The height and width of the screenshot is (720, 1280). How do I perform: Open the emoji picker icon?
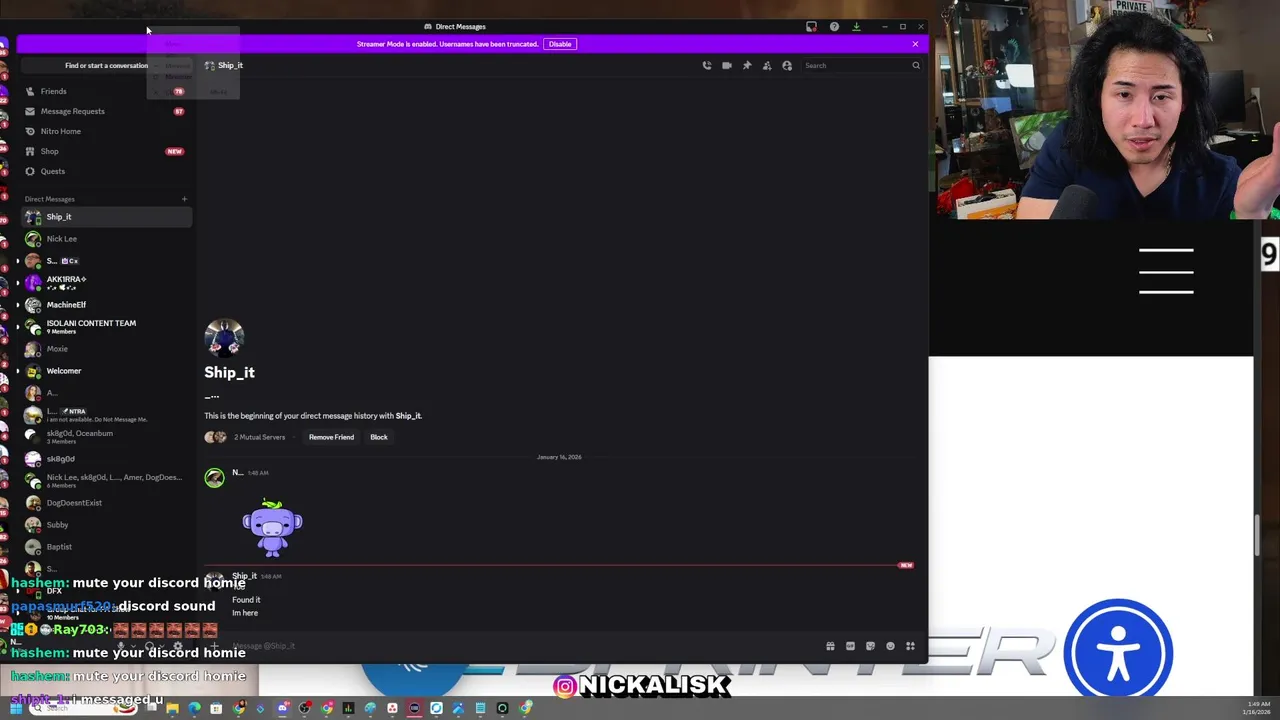tap(890, 646)
